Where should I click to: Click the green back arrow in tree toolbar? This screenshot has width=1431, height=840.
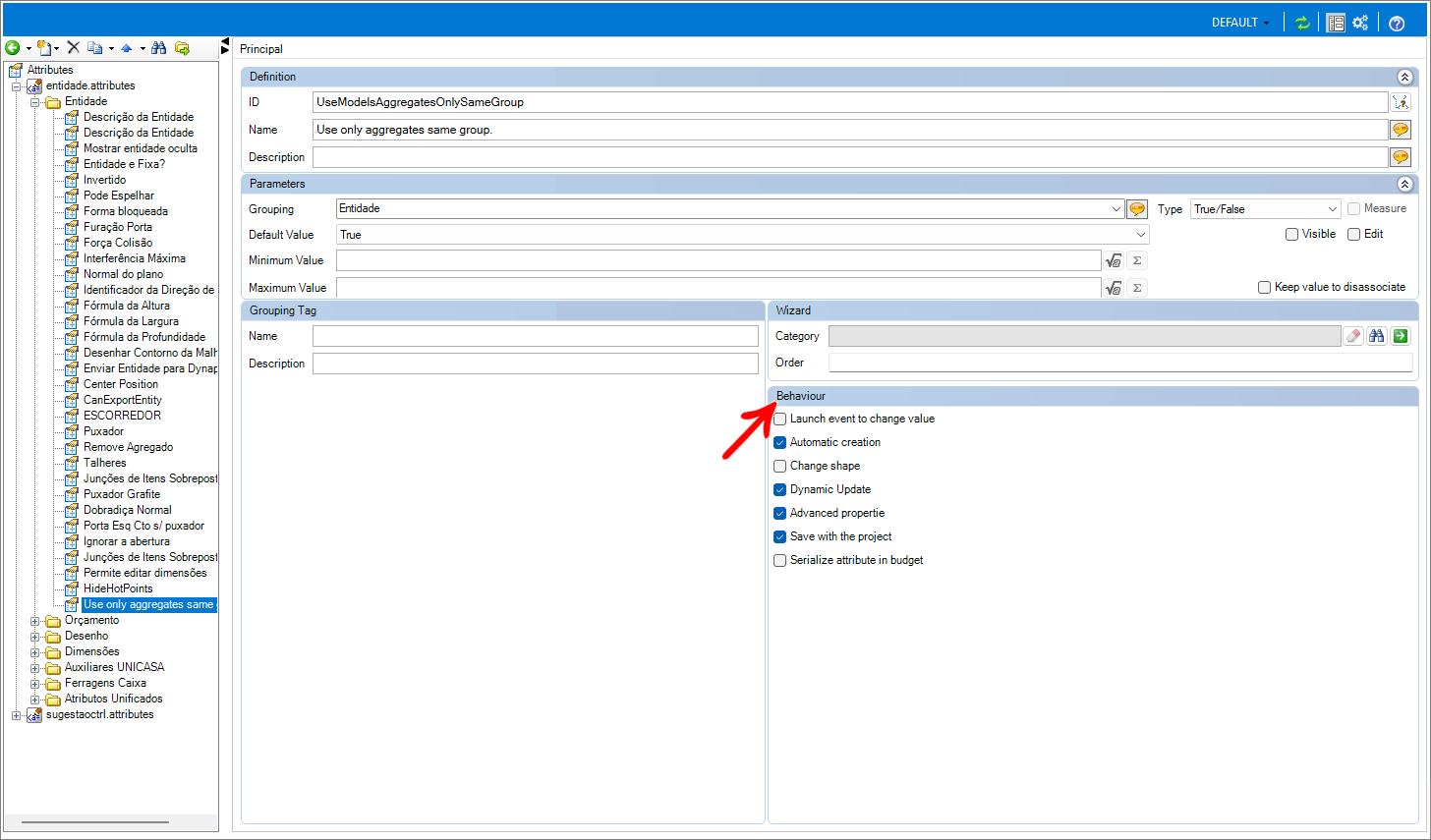[x=13, y=48]
